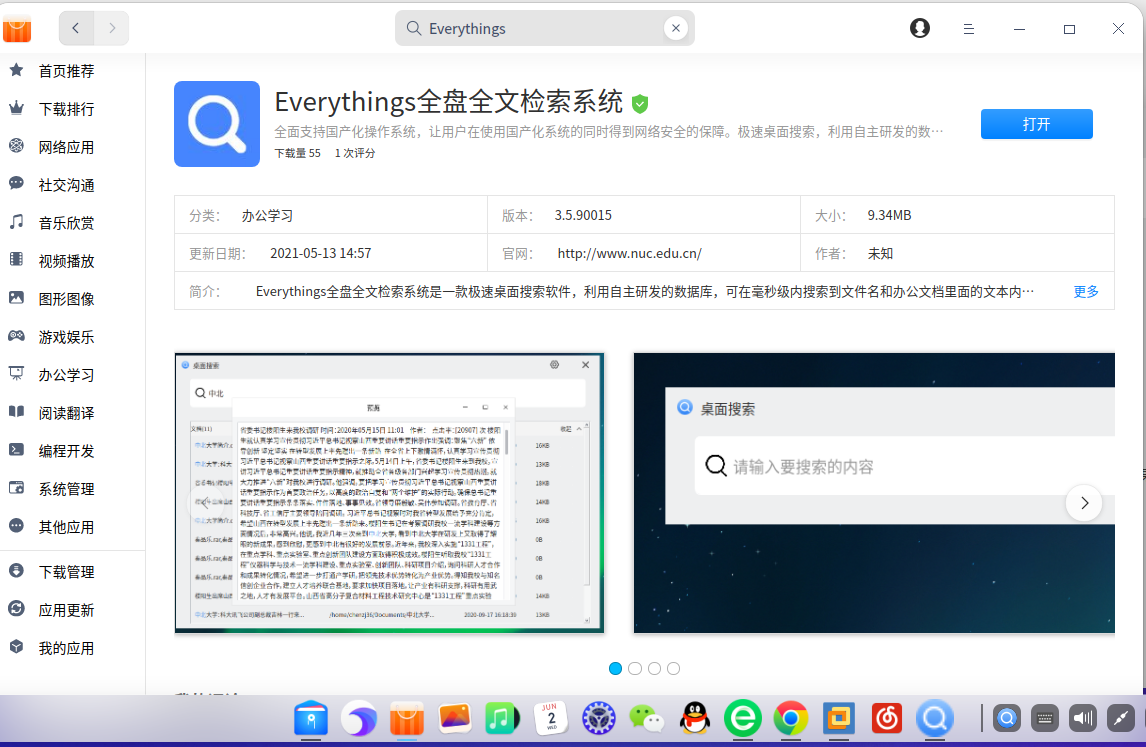This screenshot has width=1146, height=747.
Task: Open the on-screen keyboard tray icon
Action: coord(1044,718)
